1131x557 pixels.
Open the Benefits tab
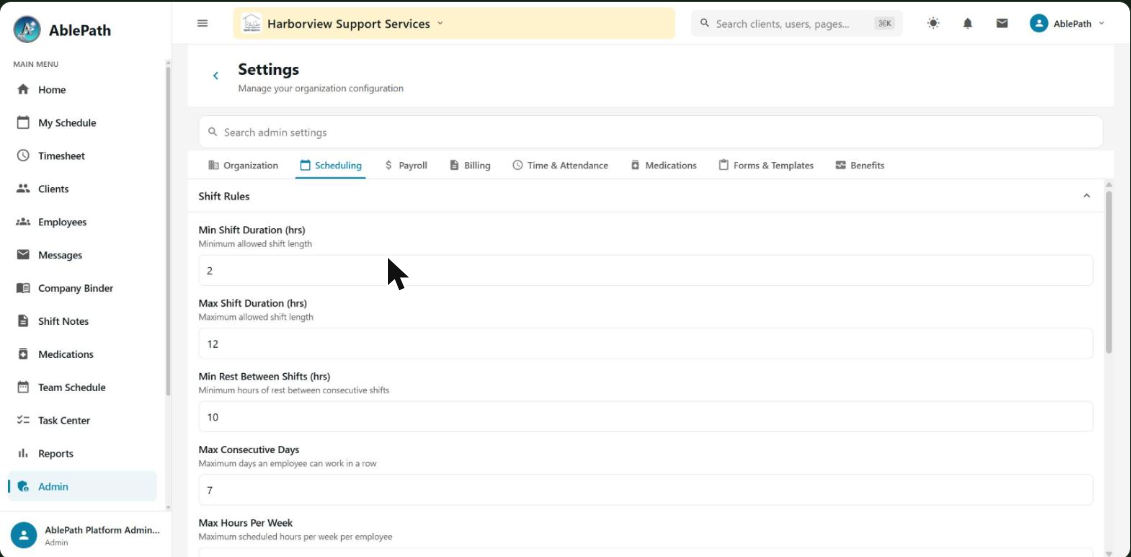click(860, 165)
